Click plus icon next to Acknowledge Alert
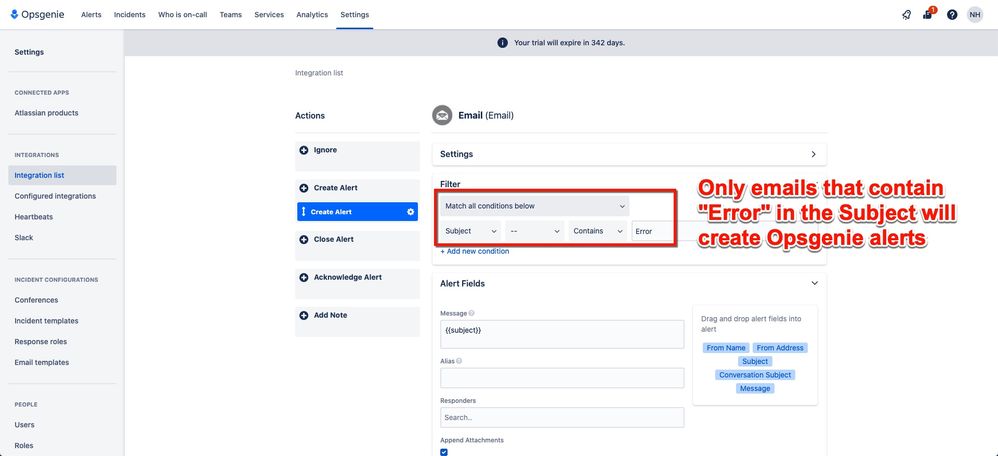This screenshot has width=998, height=456. (x=304, y=278)
